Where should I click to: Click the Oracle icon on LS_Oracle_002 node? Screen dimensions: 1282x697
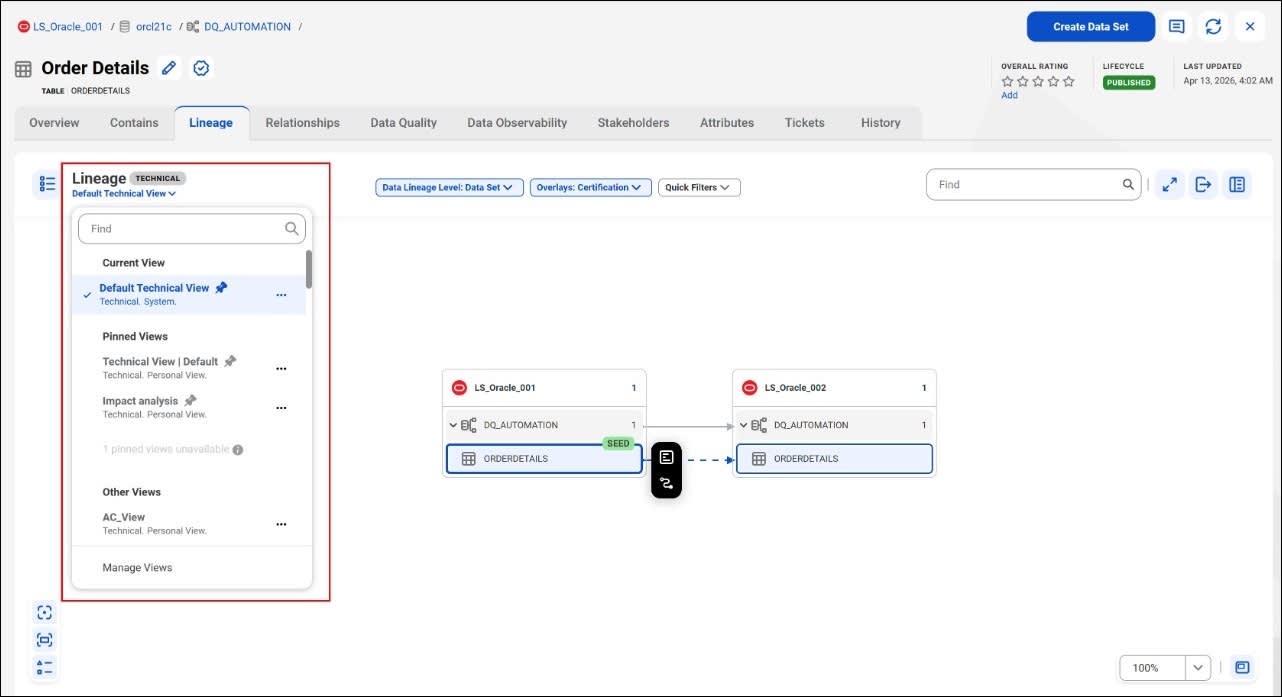tap(749, 388)
